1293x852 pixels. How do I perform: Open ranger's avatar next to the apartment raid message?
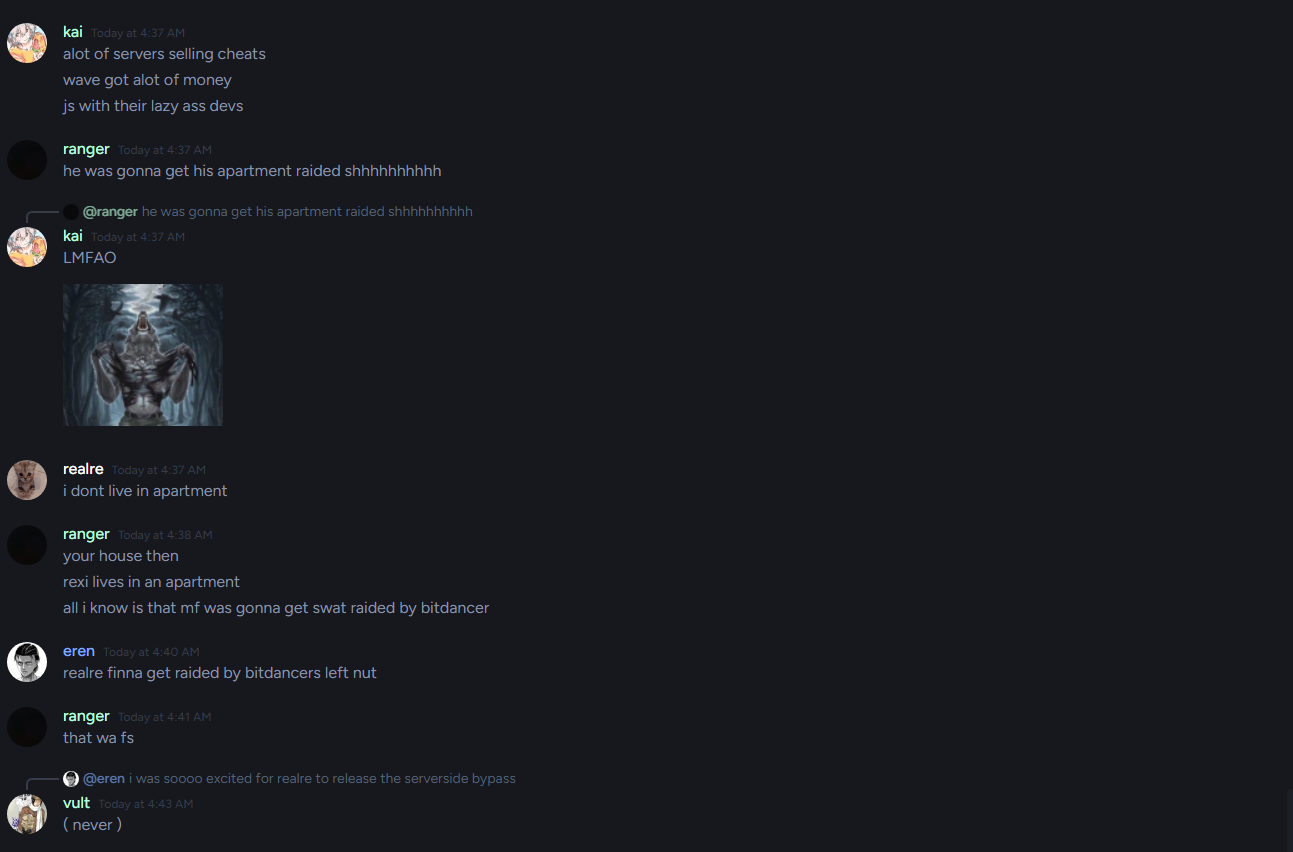(x=27, y=160)
